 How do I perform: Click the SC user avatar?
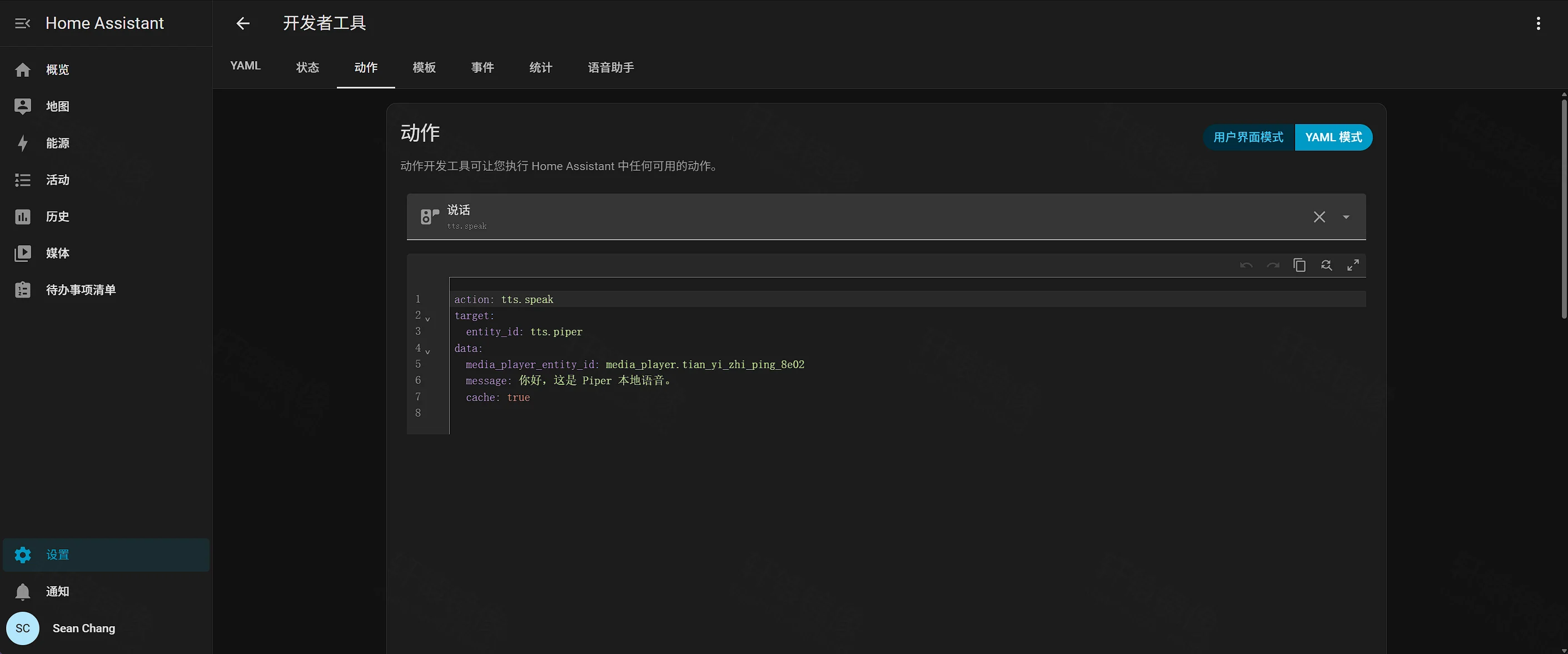coord(23,628)
